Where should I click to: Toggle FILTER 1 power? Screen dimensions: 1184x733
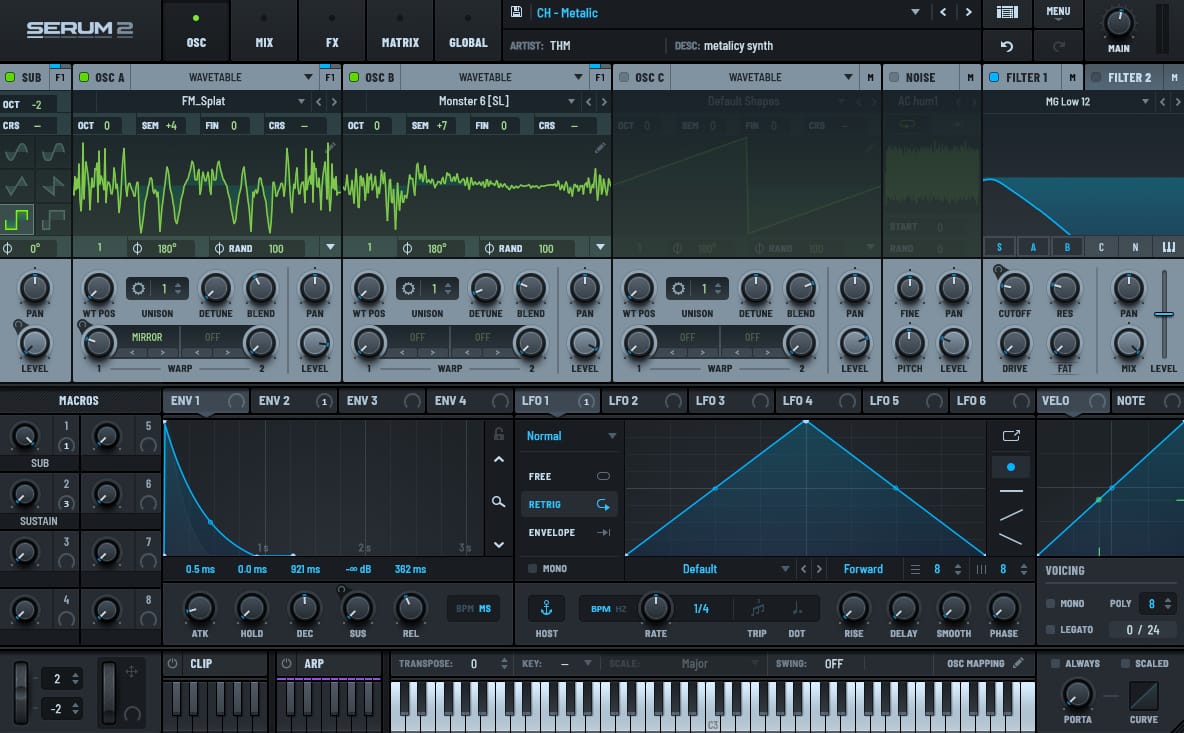(x=994, y=77)
